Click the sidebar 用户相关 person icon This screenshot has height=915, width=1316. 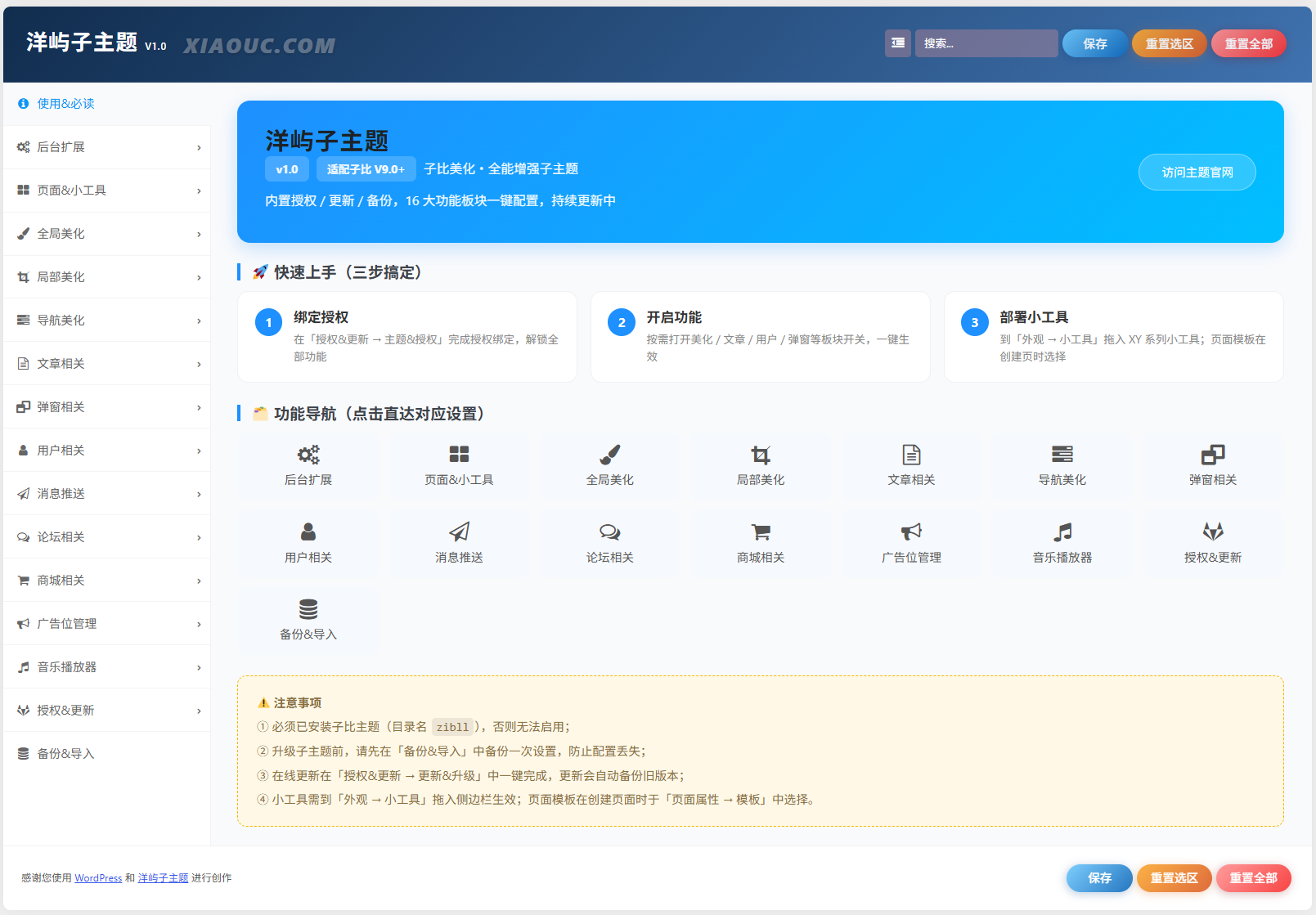click(x=24, y=451)
